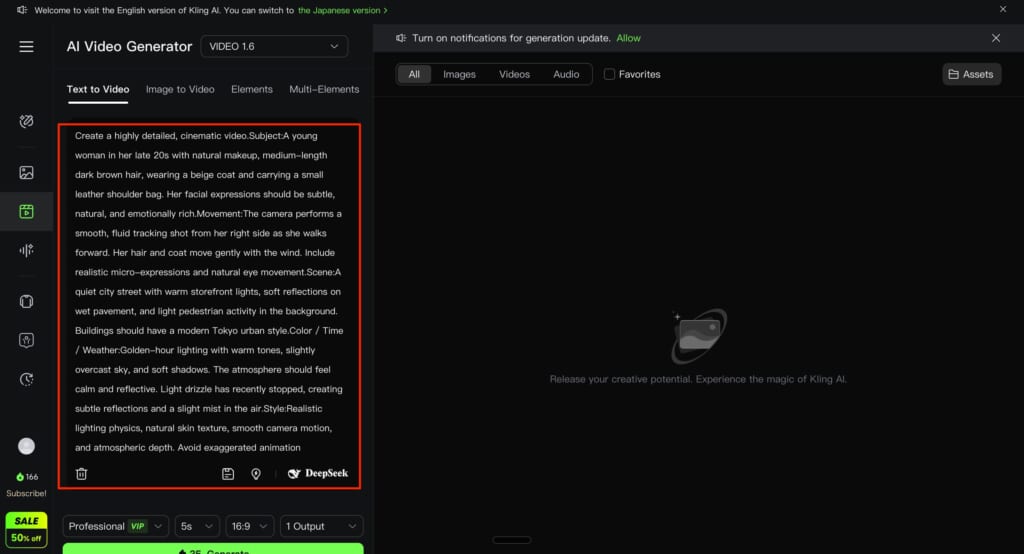The width and height of the screenshot is (1024, 554).
Task: Filter assets by Images
Action: pyautogui.click(x=459, y=74)
